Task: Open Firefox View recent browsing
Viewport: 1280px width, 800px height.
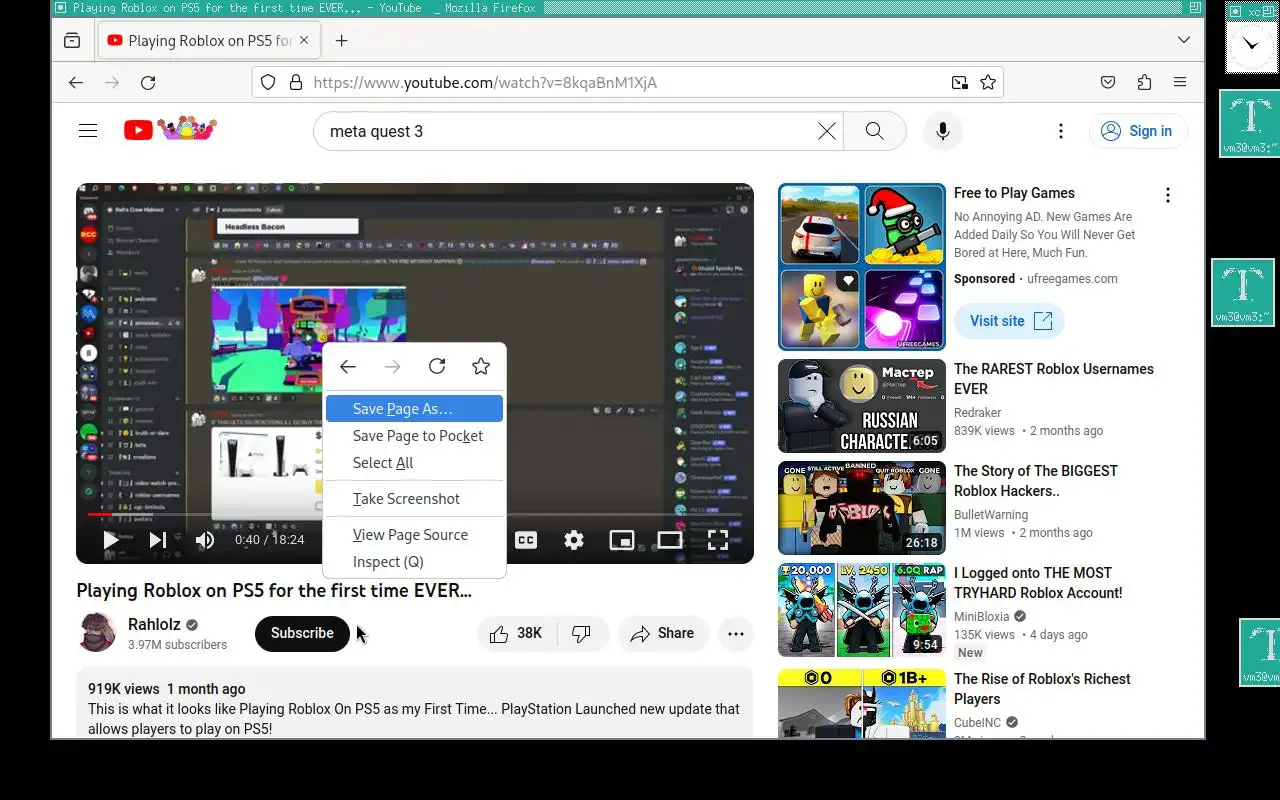Action: 72,41
